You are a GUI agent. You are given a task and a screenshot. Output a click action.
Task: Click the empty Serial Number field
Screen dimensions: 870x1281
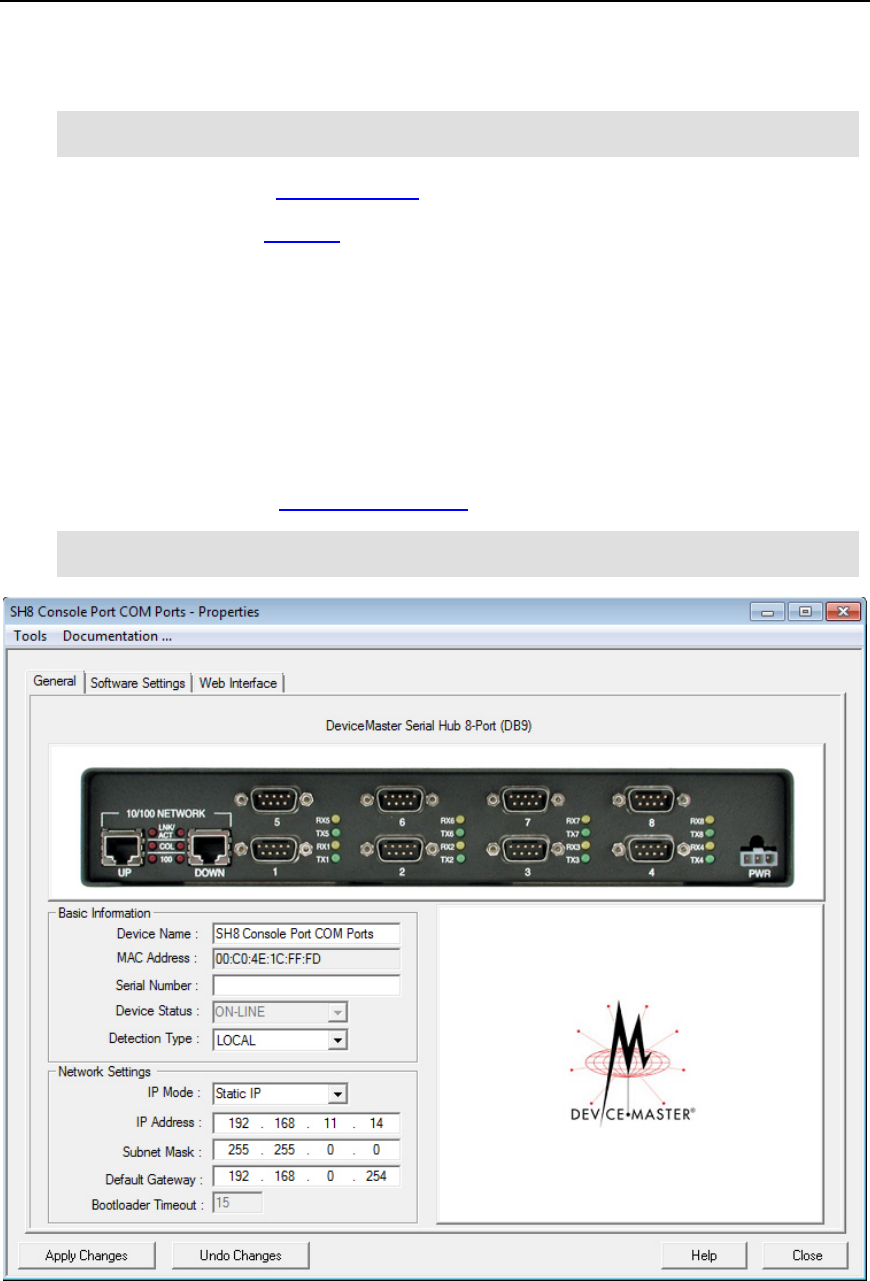point(306,986)
